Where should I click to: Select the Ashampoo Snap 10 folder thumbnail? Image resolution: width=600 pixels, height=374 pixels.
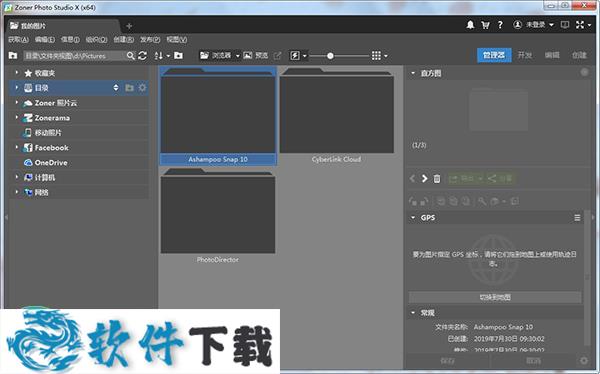[218, 115]
